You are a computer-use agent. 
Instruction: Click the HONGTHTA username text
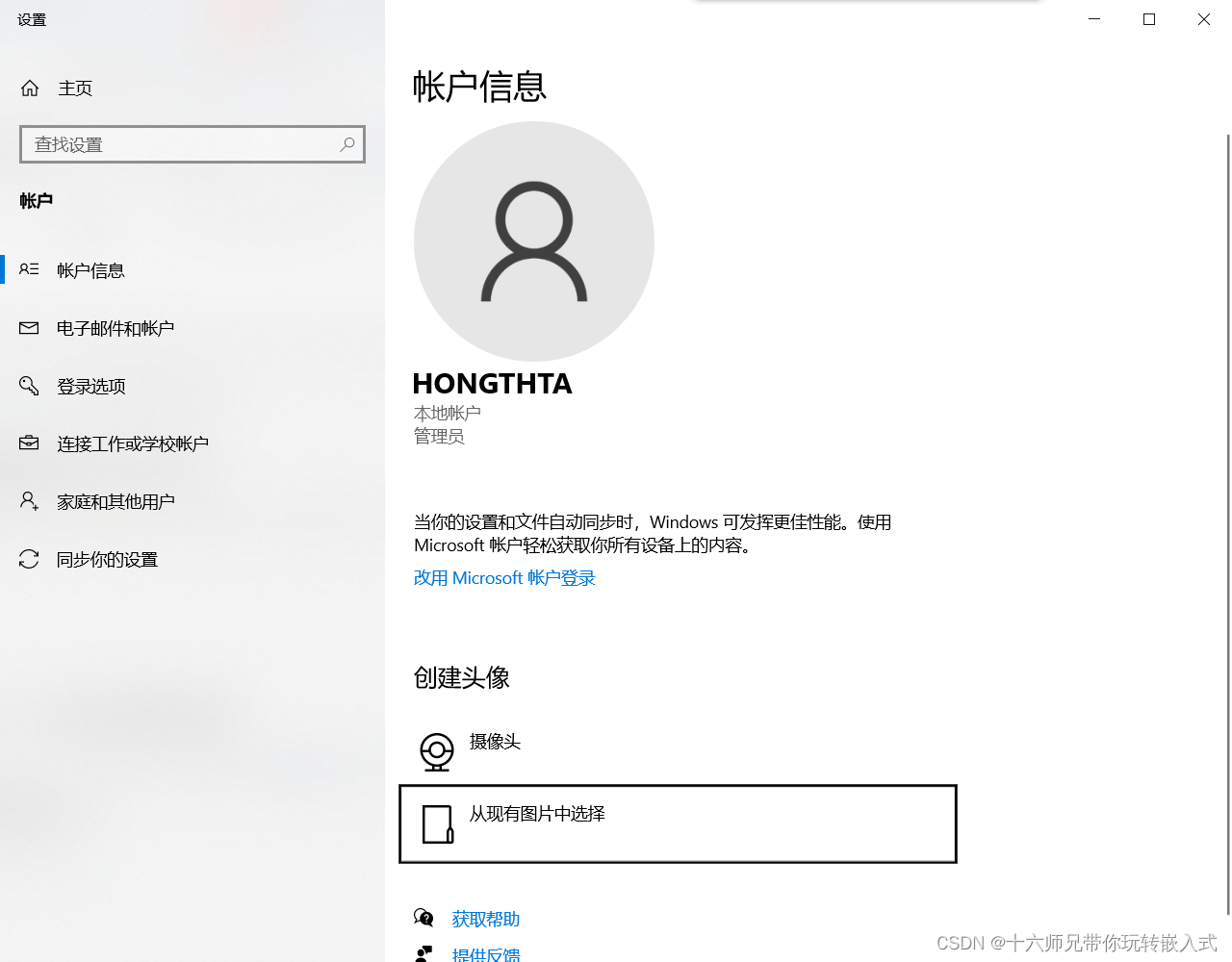coord(493,384)
